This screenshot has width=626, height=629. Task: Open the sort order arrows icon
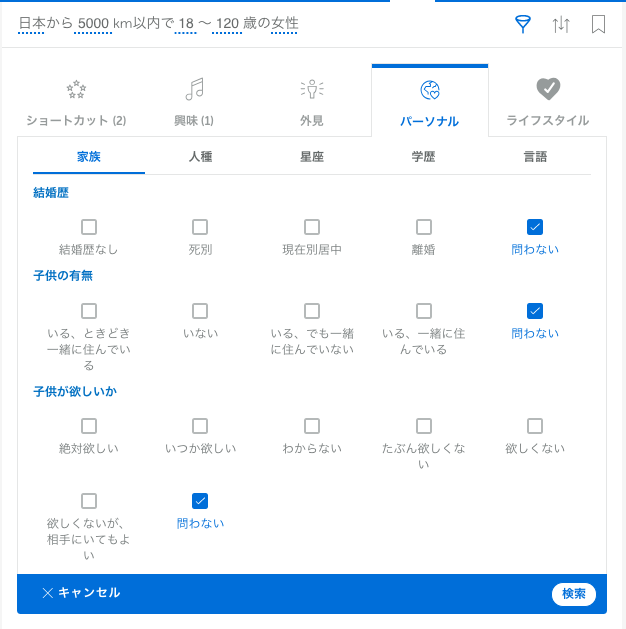tap(561, 25)
